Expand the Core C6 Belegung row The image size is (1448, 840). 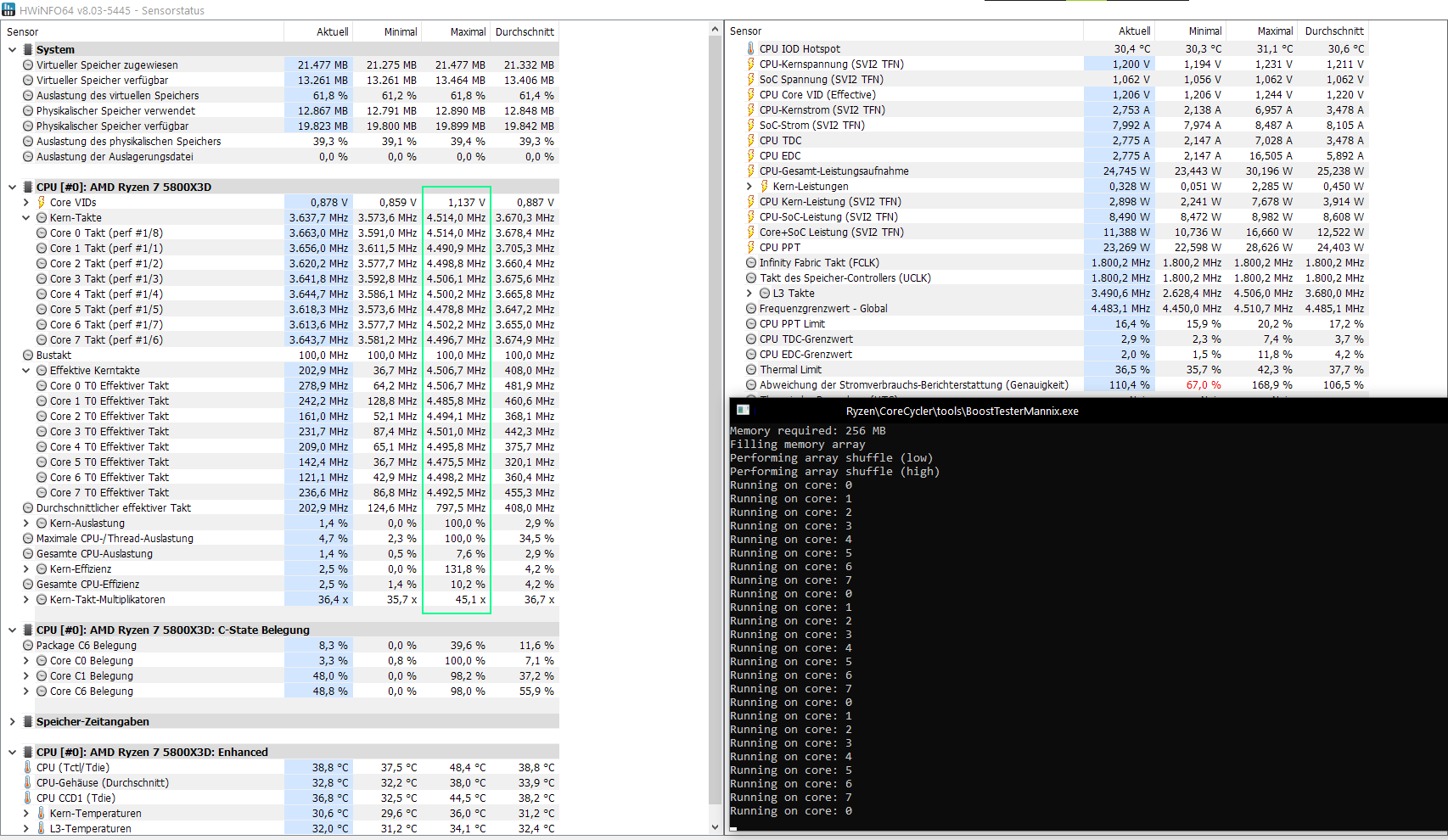[25, 691]
